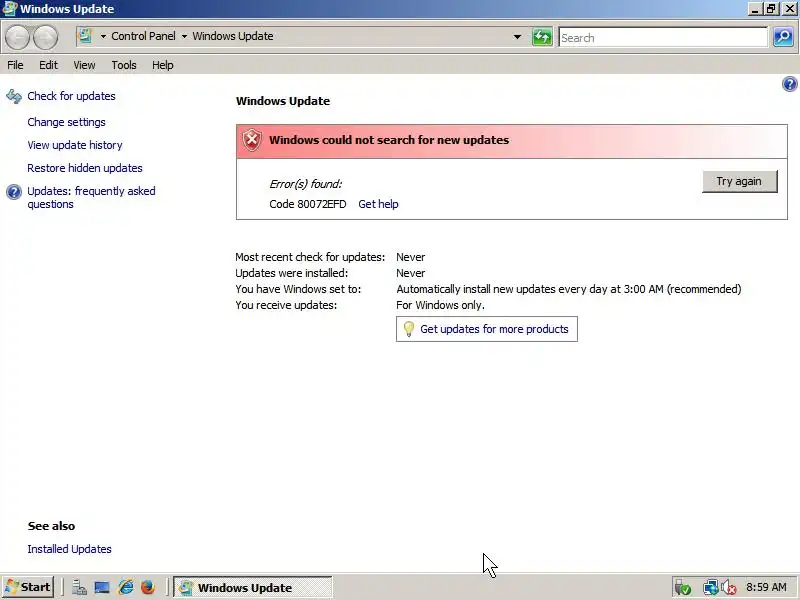Click the 'Automatically install new updates' text
The image size is (800, 600).
pyautogui.click(x=568, y=289)
